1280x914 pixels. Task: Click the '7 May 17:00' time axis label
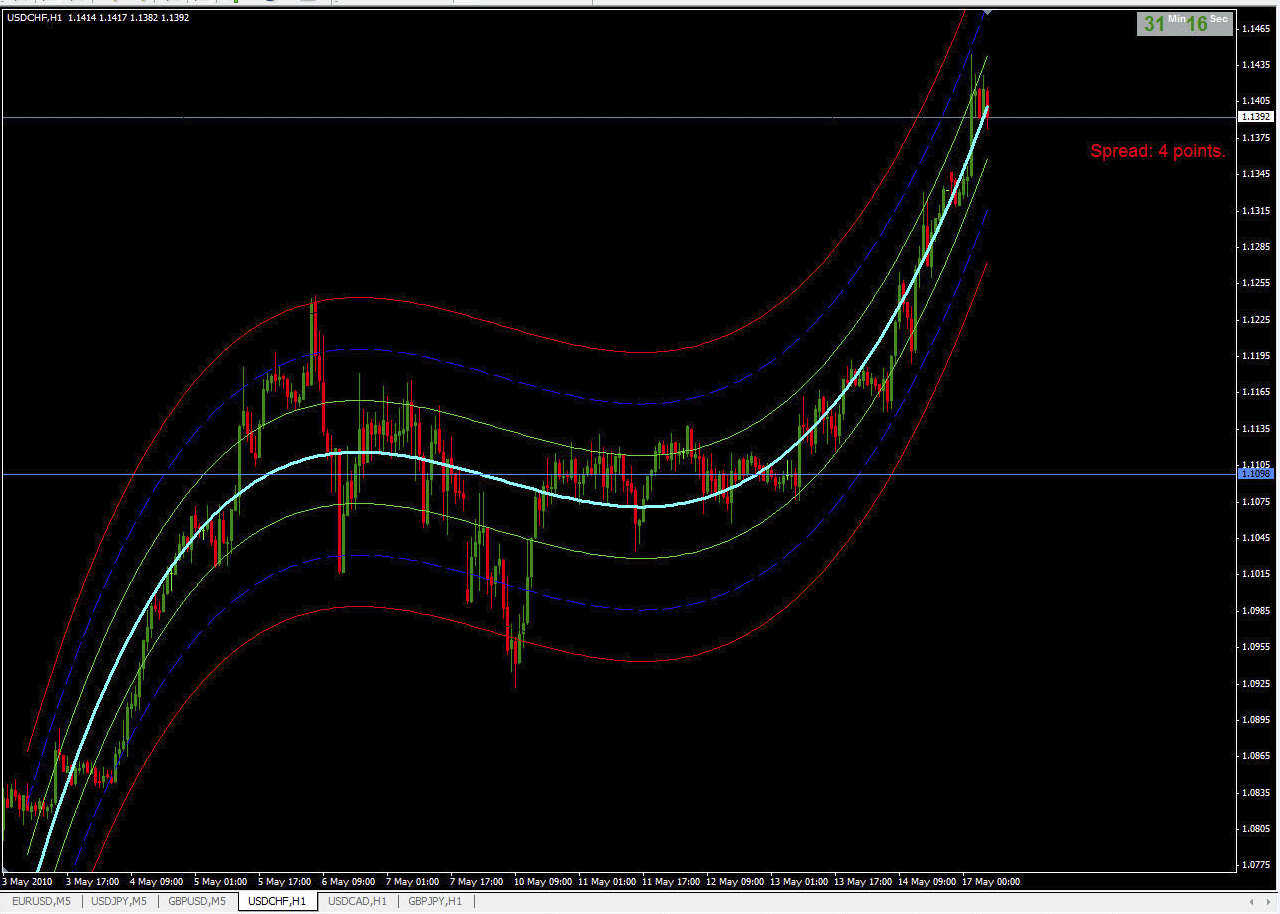tap(476, 882)
